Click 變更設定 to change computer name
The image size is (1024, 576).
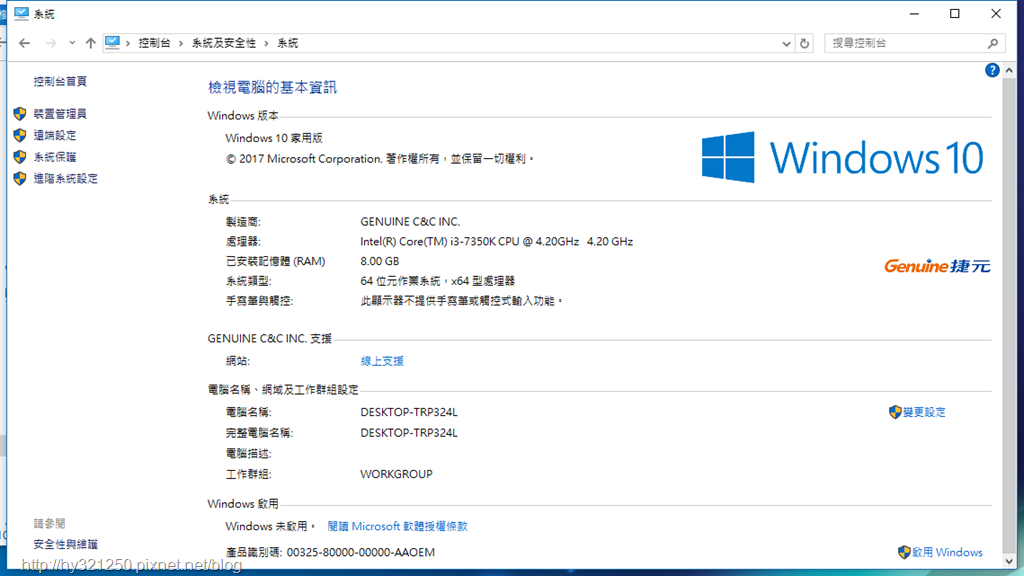tap(924, 412)
